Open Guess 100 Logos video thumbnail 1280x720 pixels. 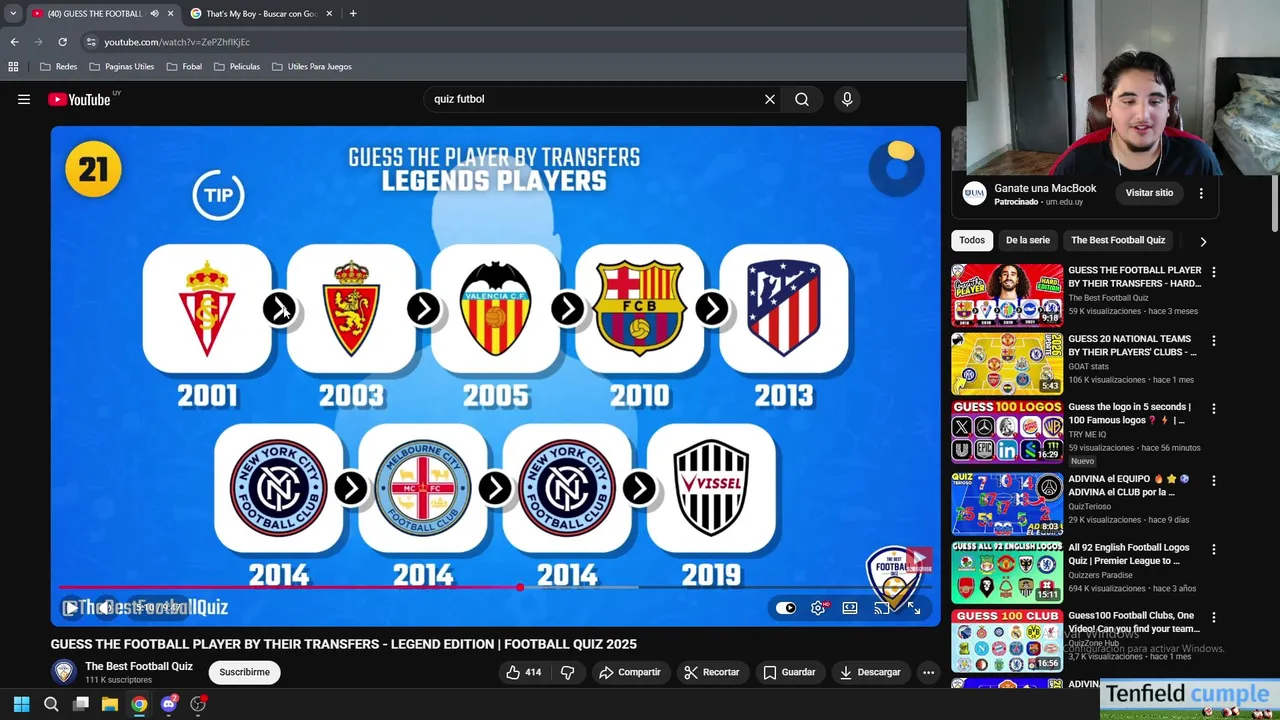pyautogui.click(x=1007, y=432)
